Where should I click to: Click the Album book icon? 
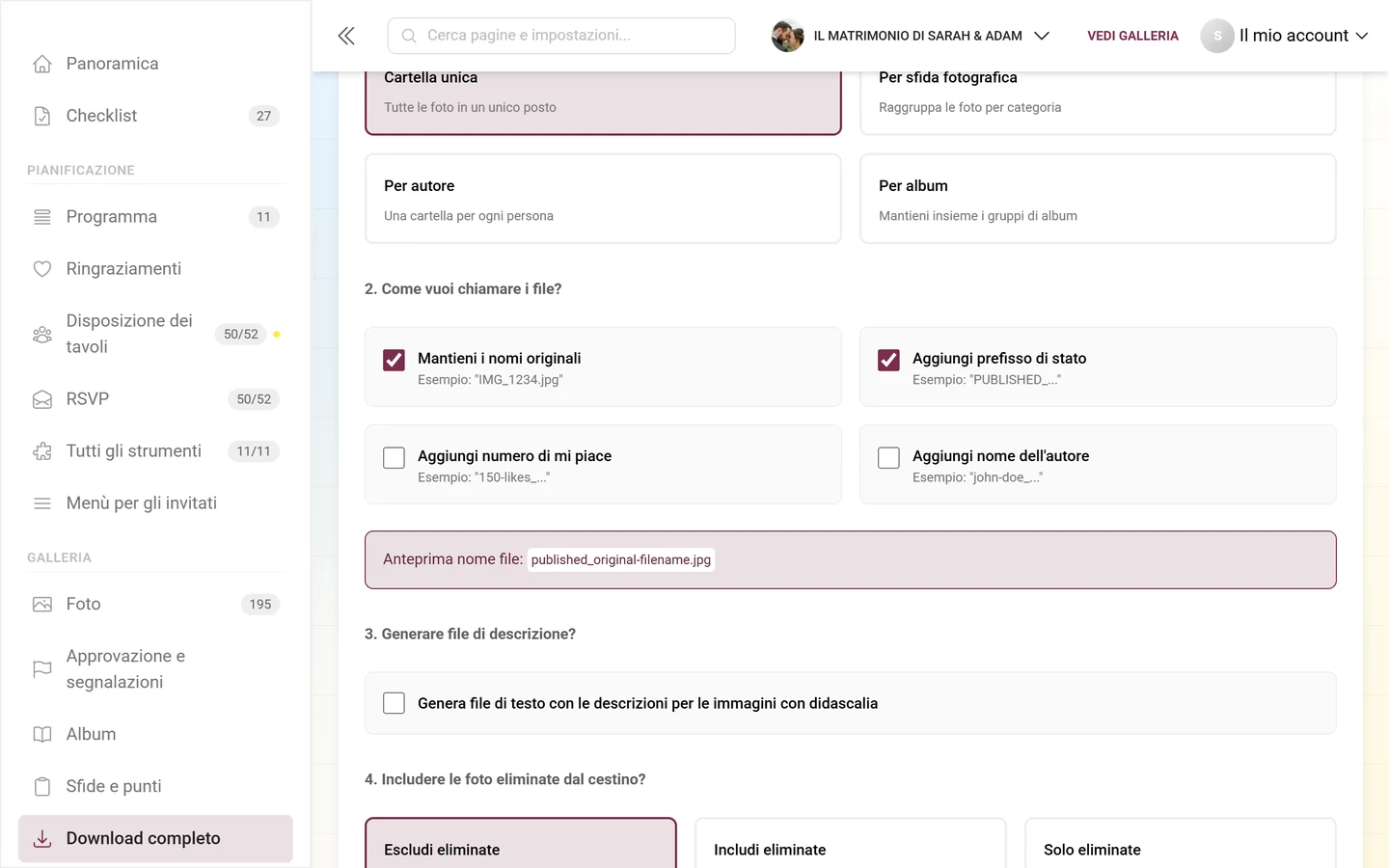click(x=42, y=735)
